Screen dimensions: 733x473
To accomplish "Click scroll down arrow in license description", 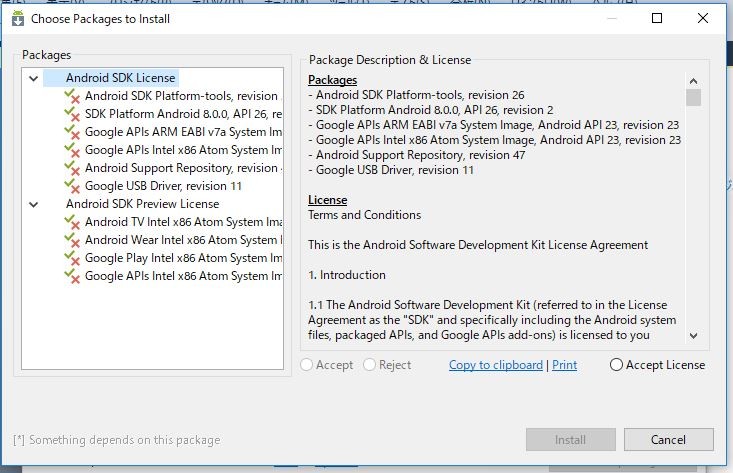I will (x=694, y=336).
